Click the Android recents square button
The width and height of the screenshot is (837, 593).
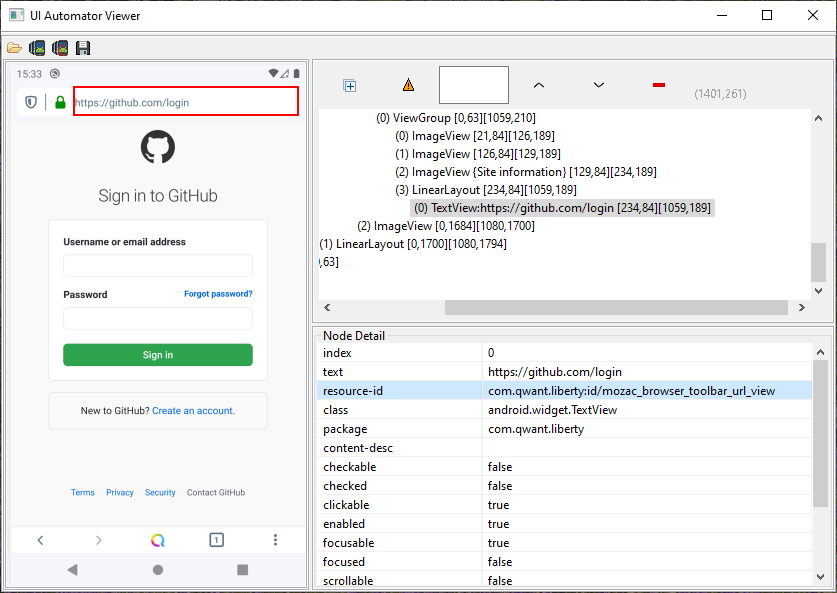coord(242,570)
